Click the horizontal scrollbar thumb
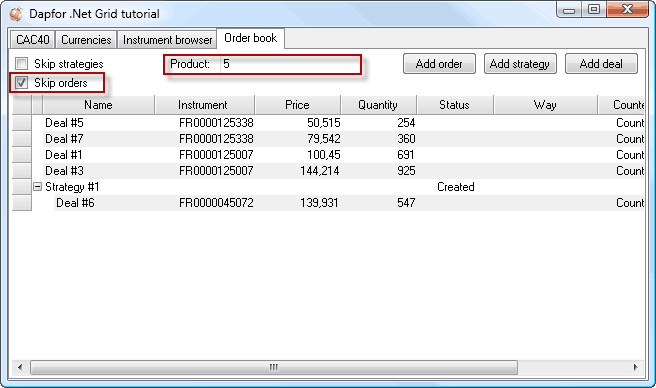This screenshot has height=388, width=656. (274, 367)
